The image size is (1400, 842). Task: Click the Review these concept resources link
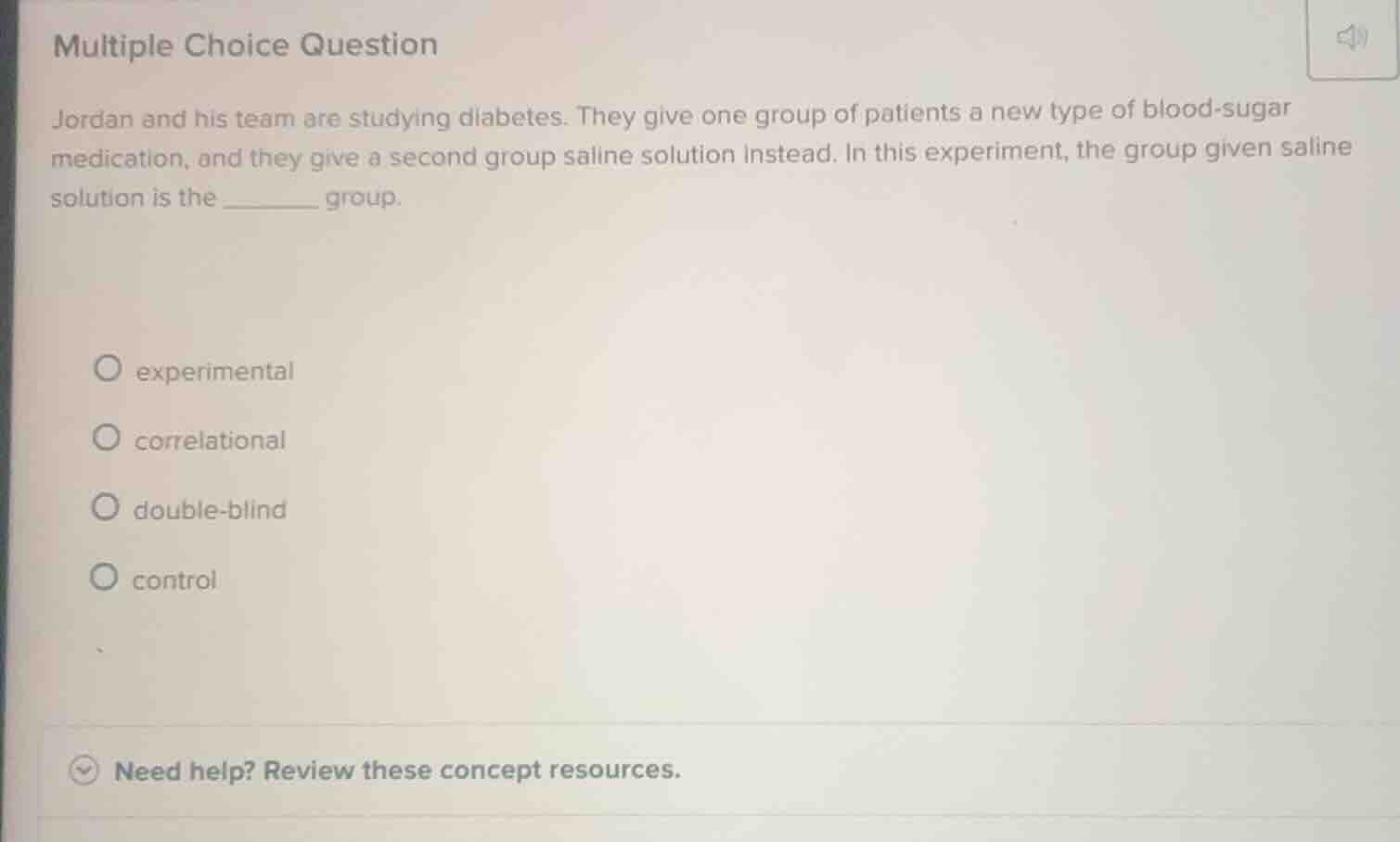pyautogui.click(x=399, y=770)
